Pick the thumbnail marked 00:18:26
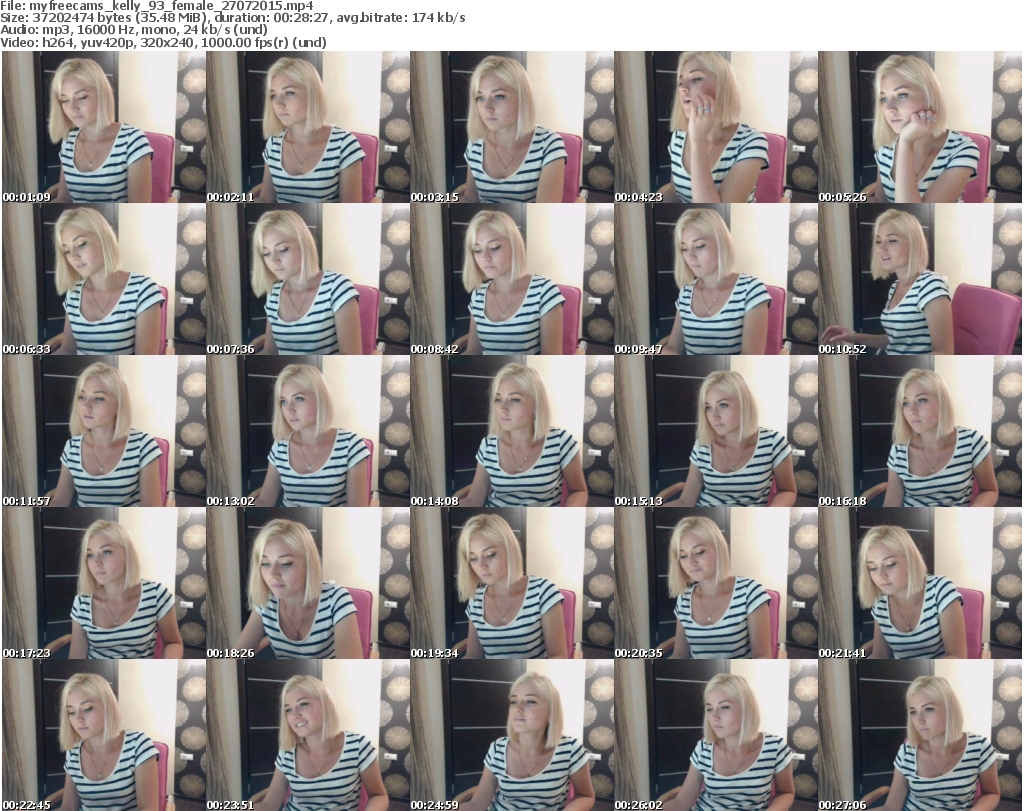The height and width of the screenshot is (811, 1024). point(308,583)
